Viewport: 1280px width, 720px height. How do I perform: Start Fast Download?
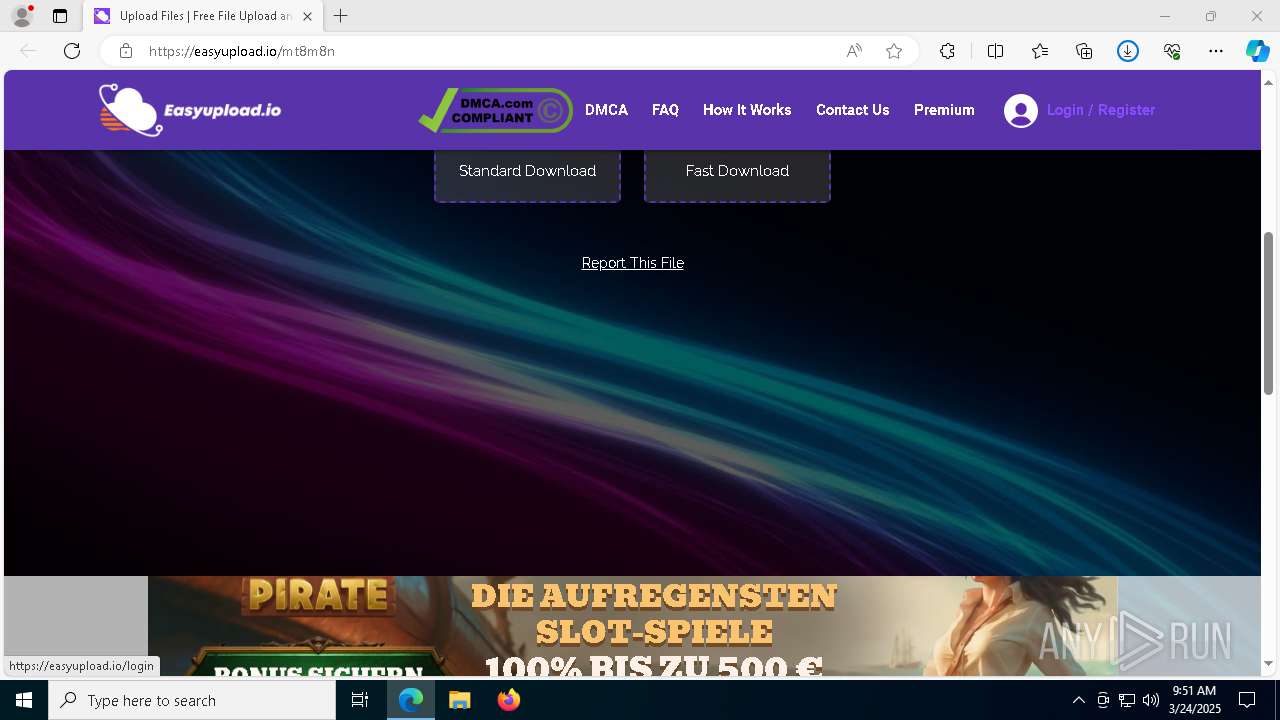(x=737, y=172)
